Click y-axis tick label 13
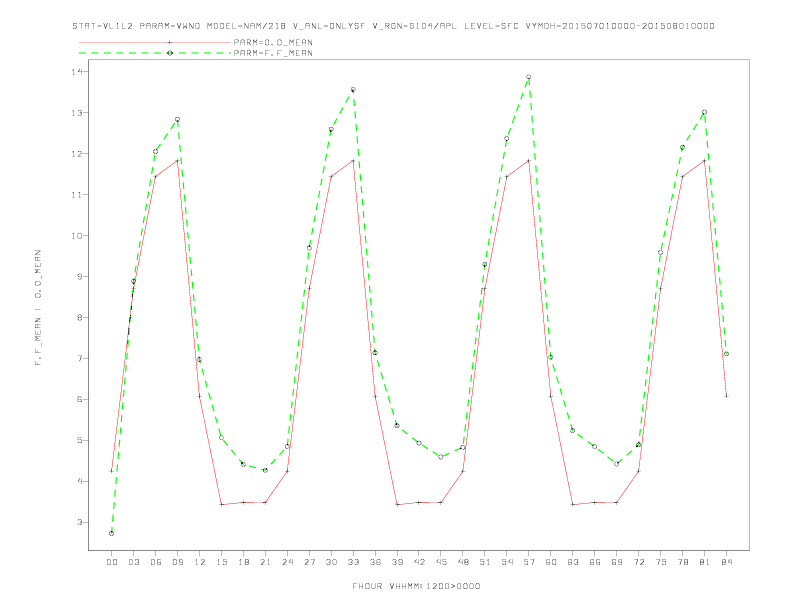 [x=77, y=113]
